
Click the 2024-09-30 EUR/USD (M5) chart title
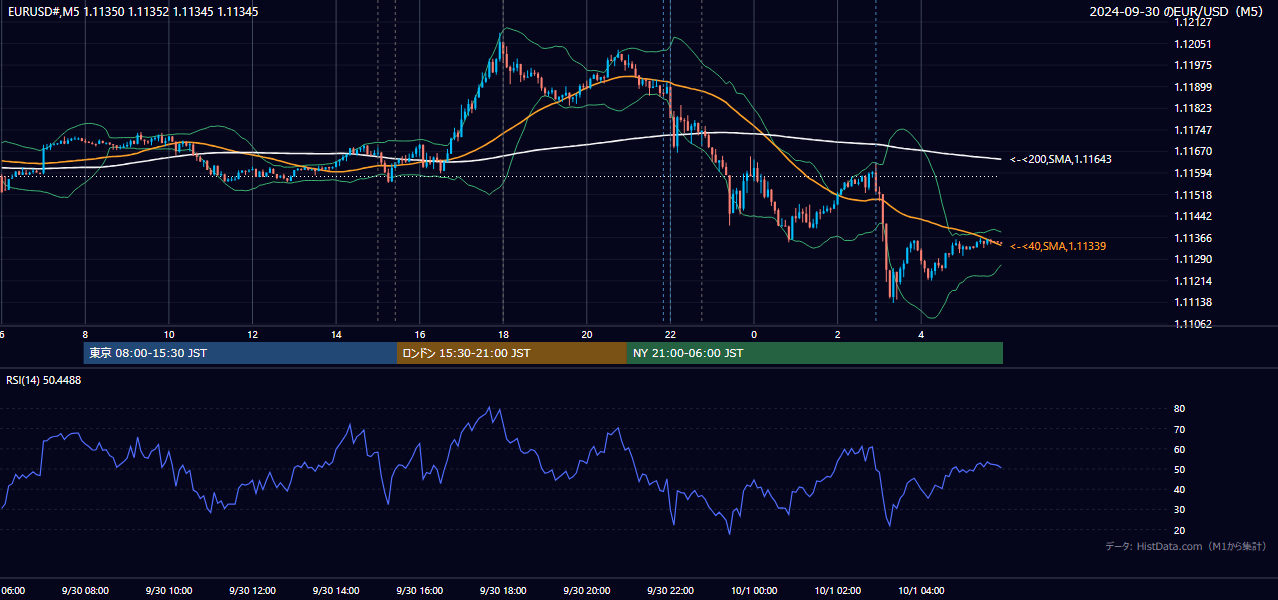click(1177, 12)
